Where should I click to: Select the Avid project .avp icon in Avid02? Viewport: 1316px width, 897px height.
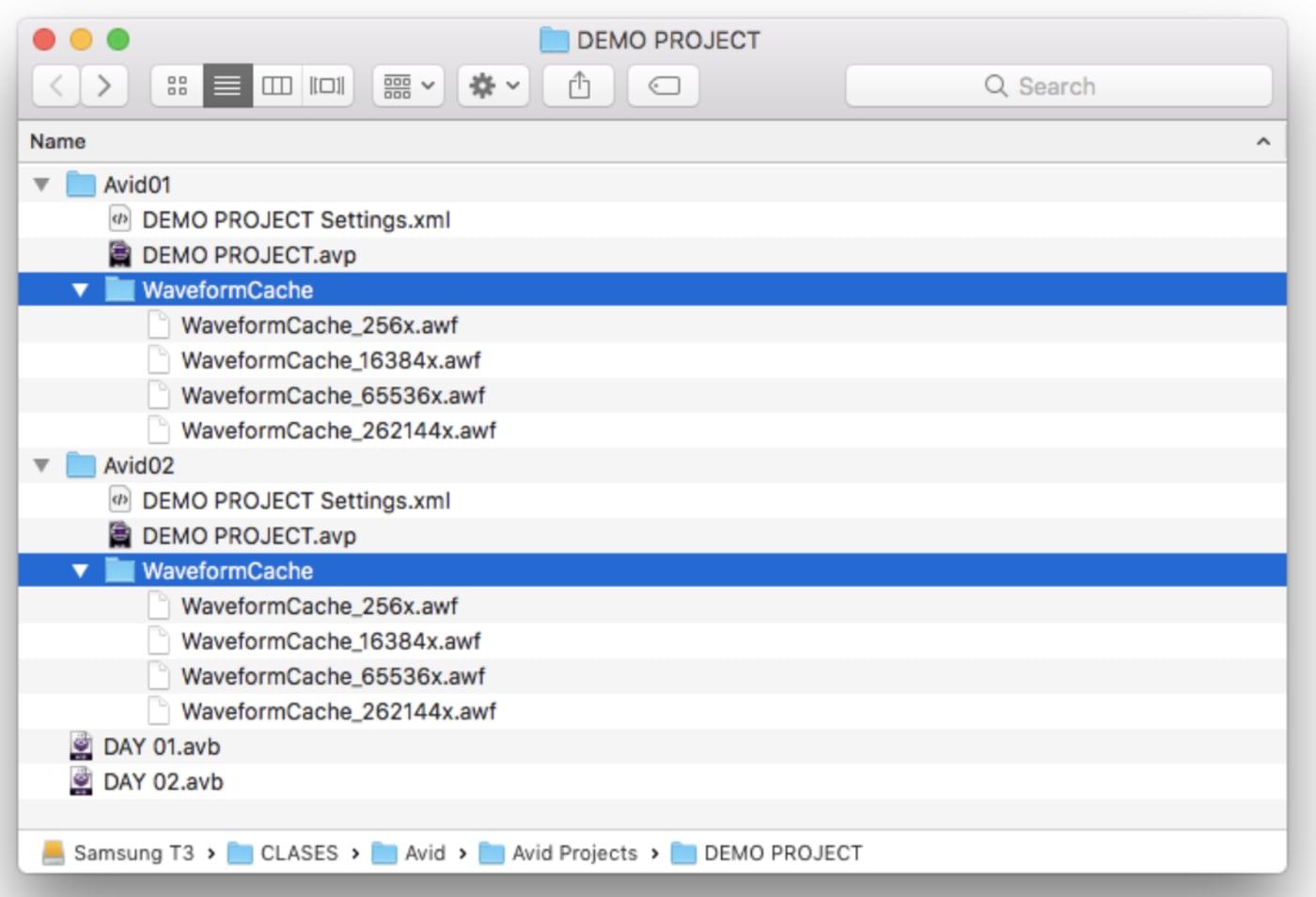[x=119, y=535]
